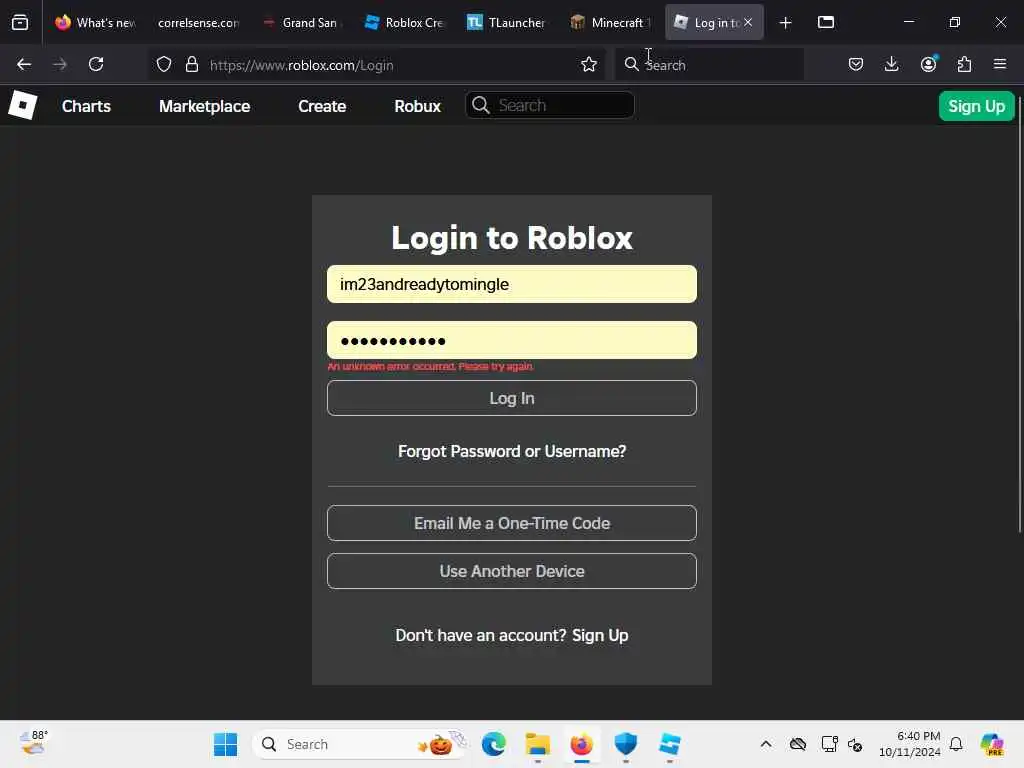Reload the current page

click(96, 65)
